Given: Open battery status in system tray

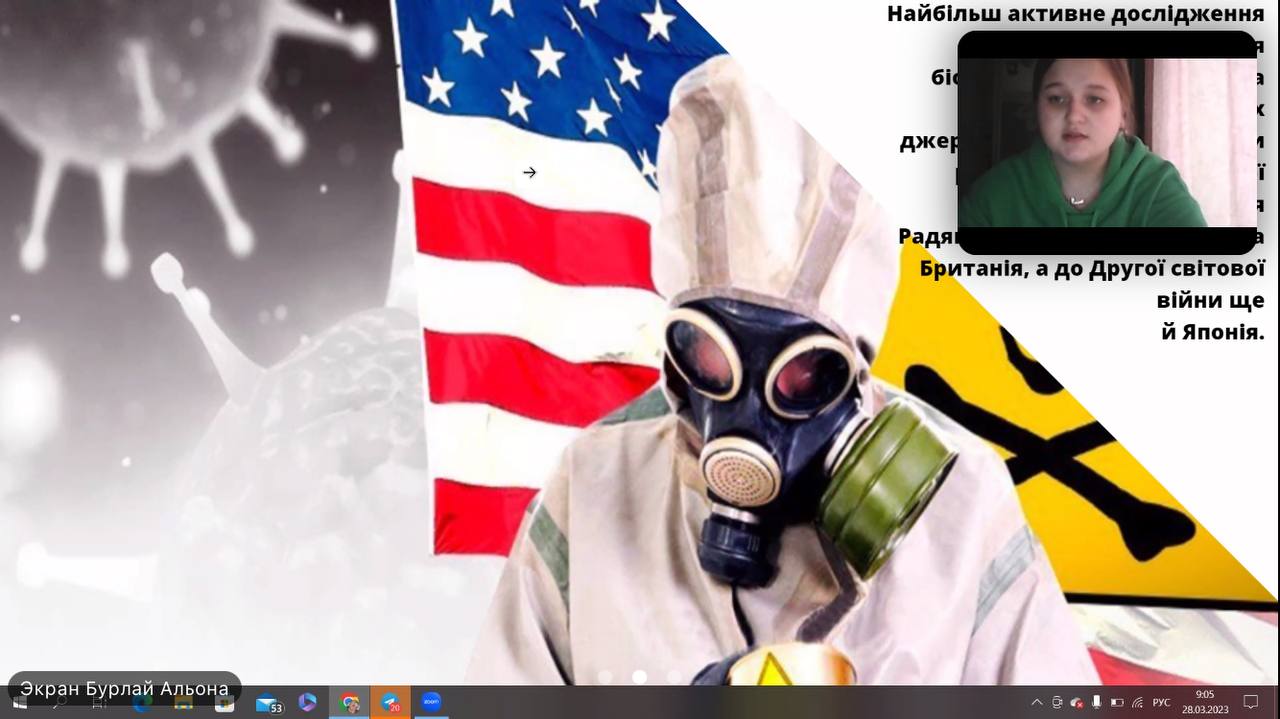Looking at the screenshot, I should click(x=1117, y=703).
